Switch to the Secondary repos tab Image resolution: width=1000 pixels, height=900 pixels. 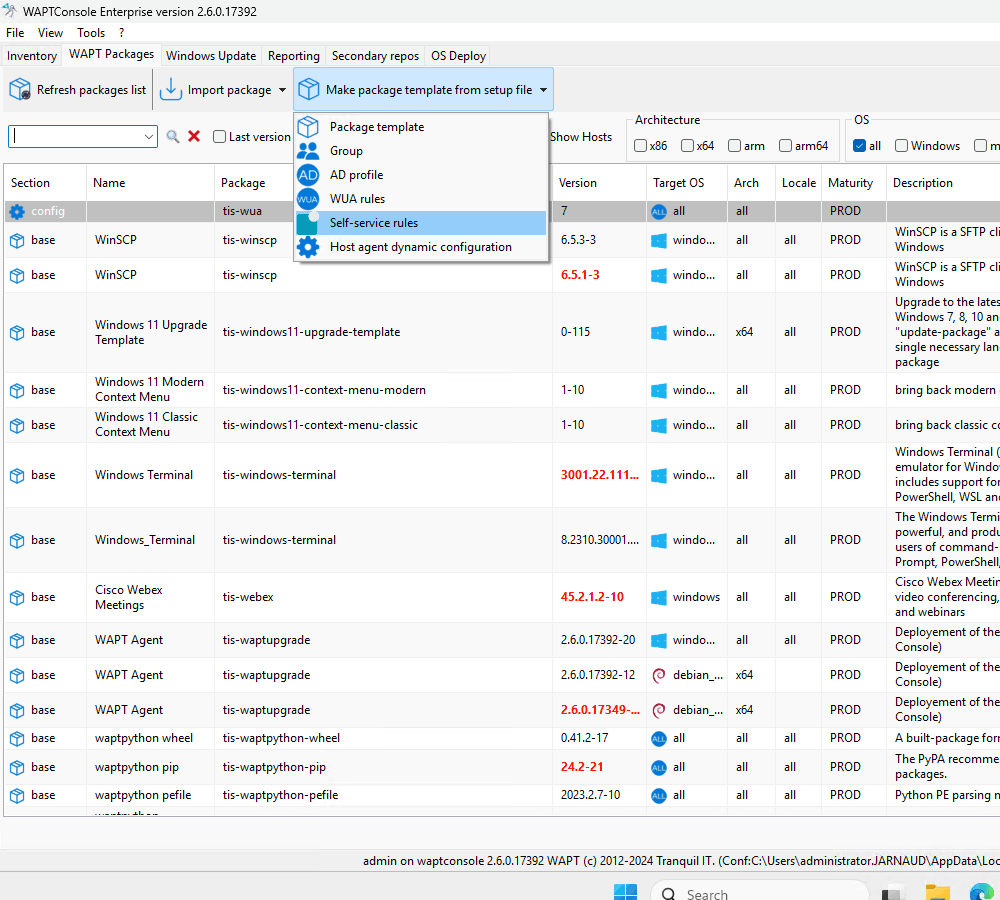tap(375, 56)
